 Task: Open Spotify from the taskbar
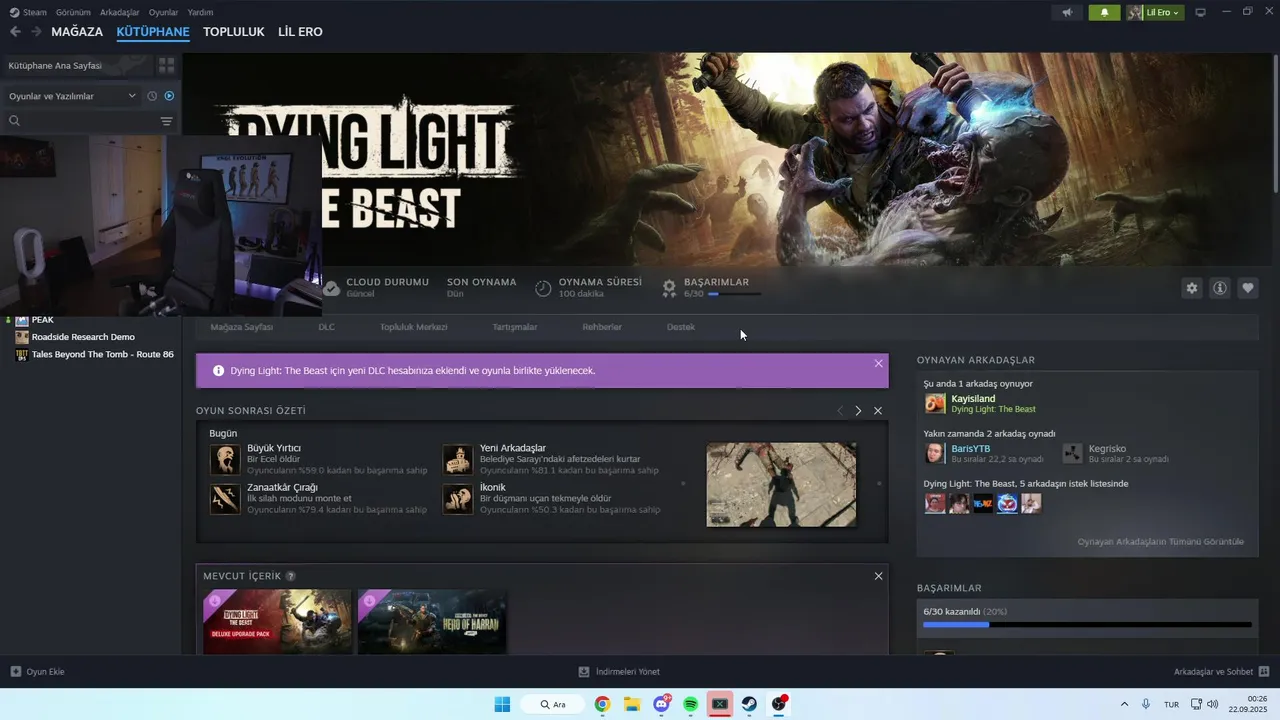click(x=690, y=704)
